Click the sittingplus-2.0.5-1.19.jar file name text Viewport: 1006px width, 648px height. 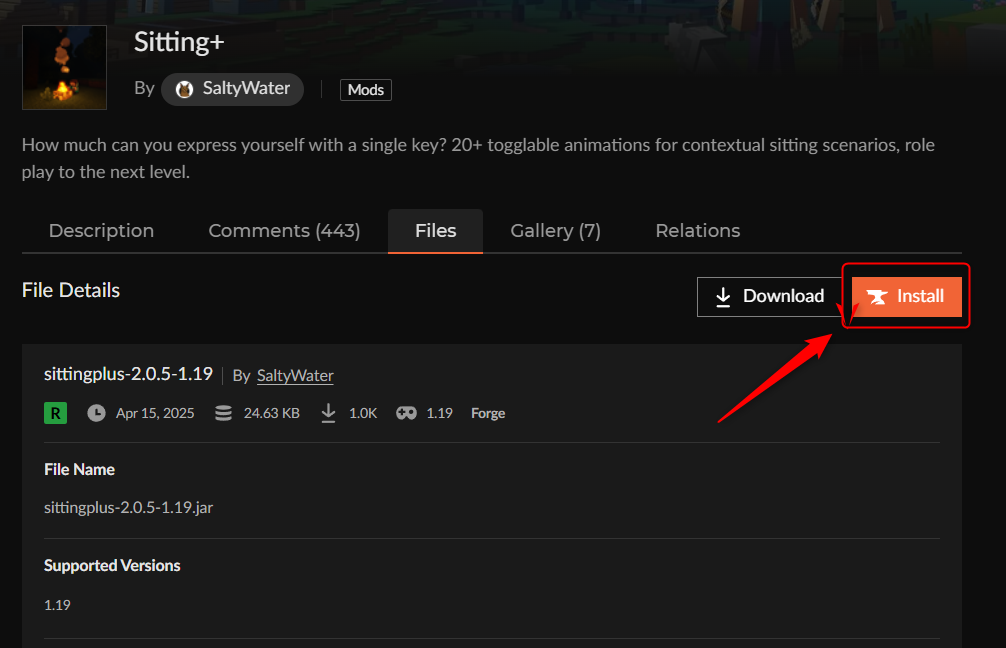tap(128, 507)
